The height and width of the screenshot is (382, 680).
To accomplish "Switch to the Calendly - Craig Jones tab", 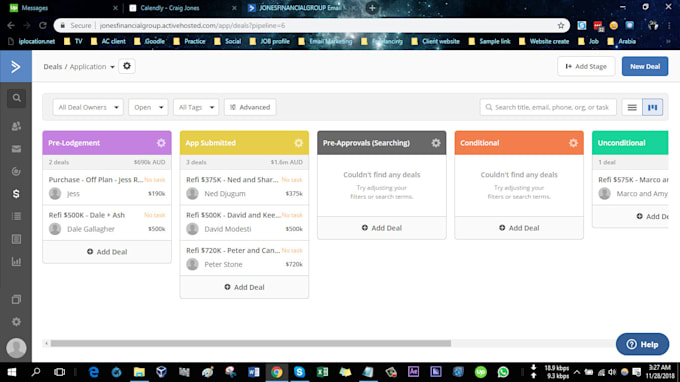I will (x=182, y=8).
